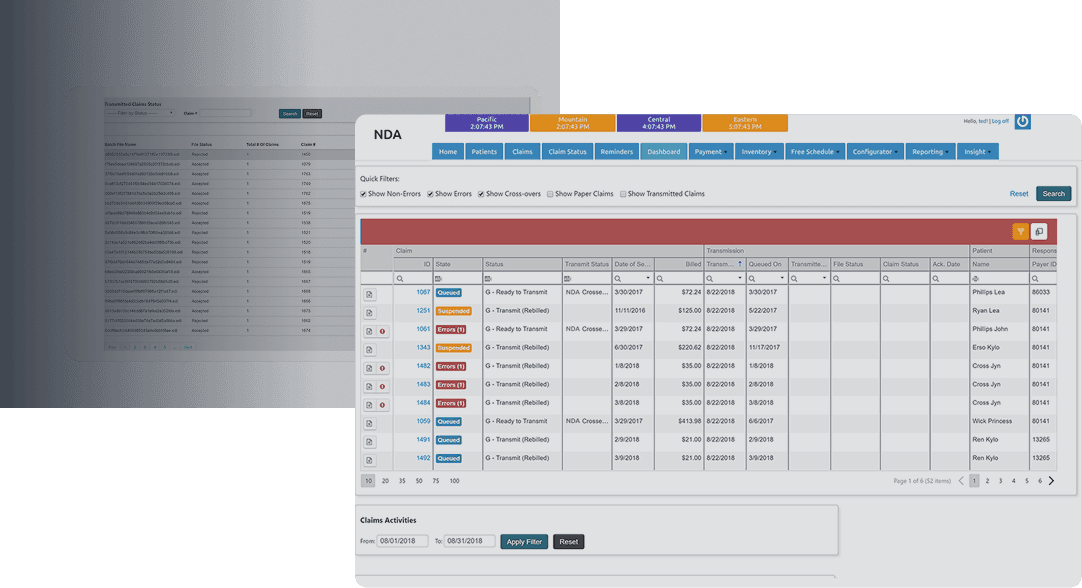This screenshot has width=1082, height=588.
Task: Click red error icon on claim 1483 row
Action: (382, 386)
